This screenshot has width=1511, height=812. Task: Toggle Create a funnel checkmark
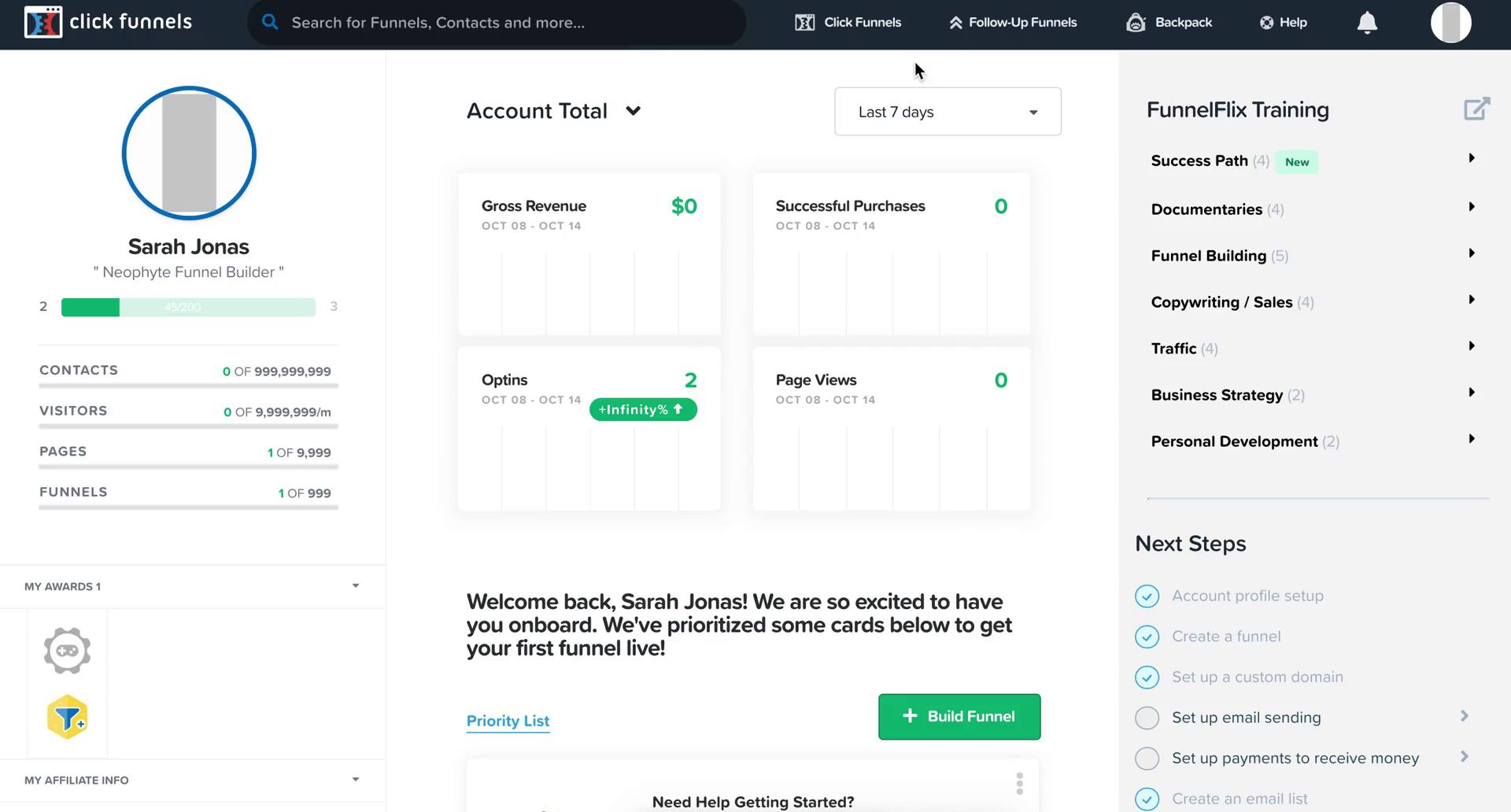click(x=1147, y=637)
